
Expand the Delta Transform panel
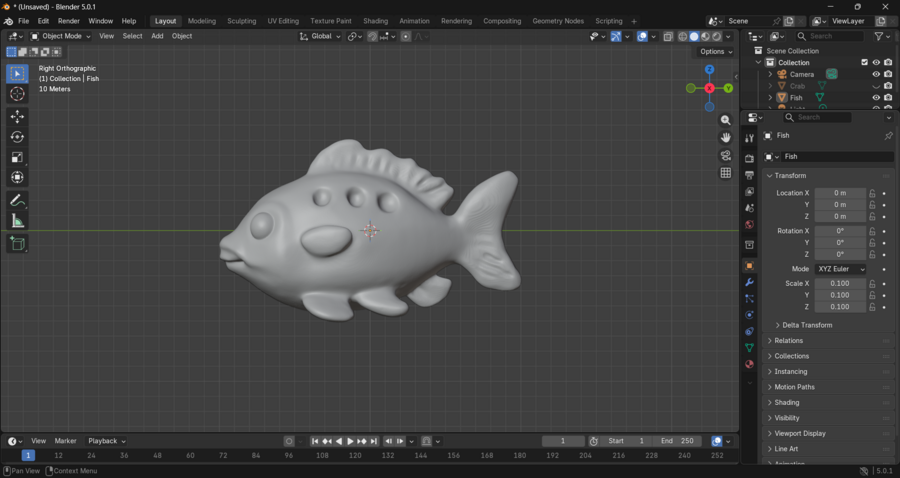(807, 325)
